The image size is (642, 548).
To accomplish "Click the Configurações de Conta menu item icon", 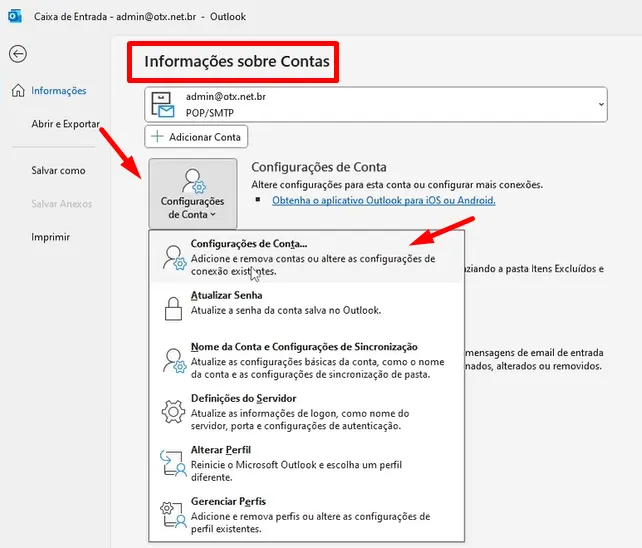I will pyautogui.click(x=170, y=257).
